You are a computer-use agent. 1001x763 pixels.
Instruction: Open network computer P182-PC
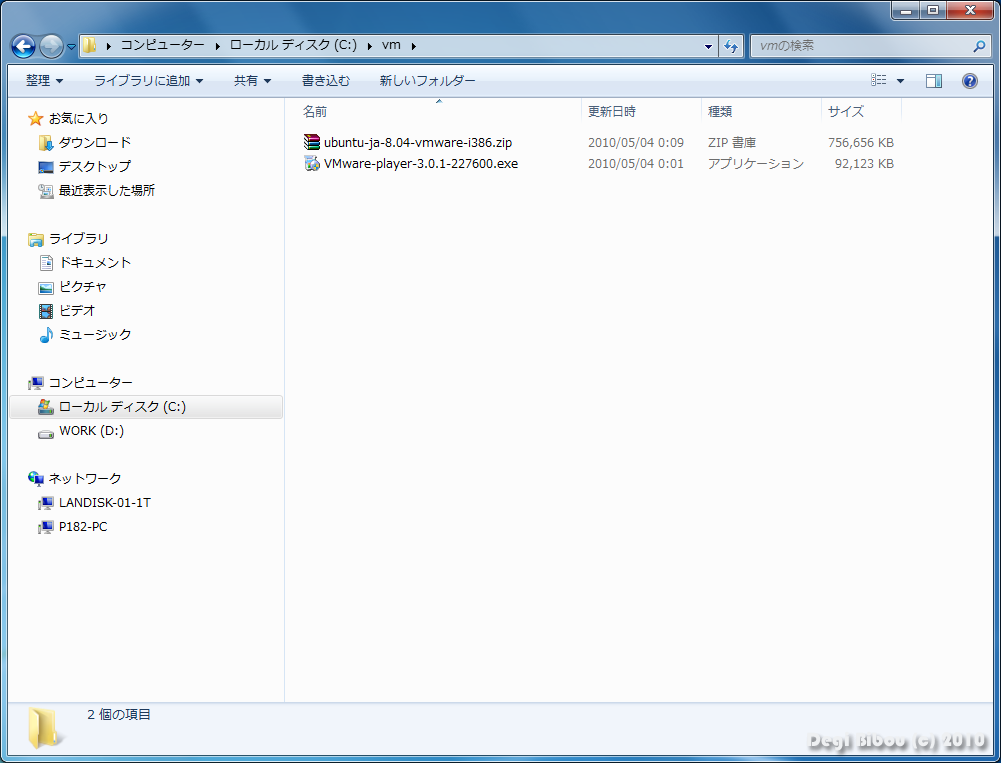tap(83, 527)
